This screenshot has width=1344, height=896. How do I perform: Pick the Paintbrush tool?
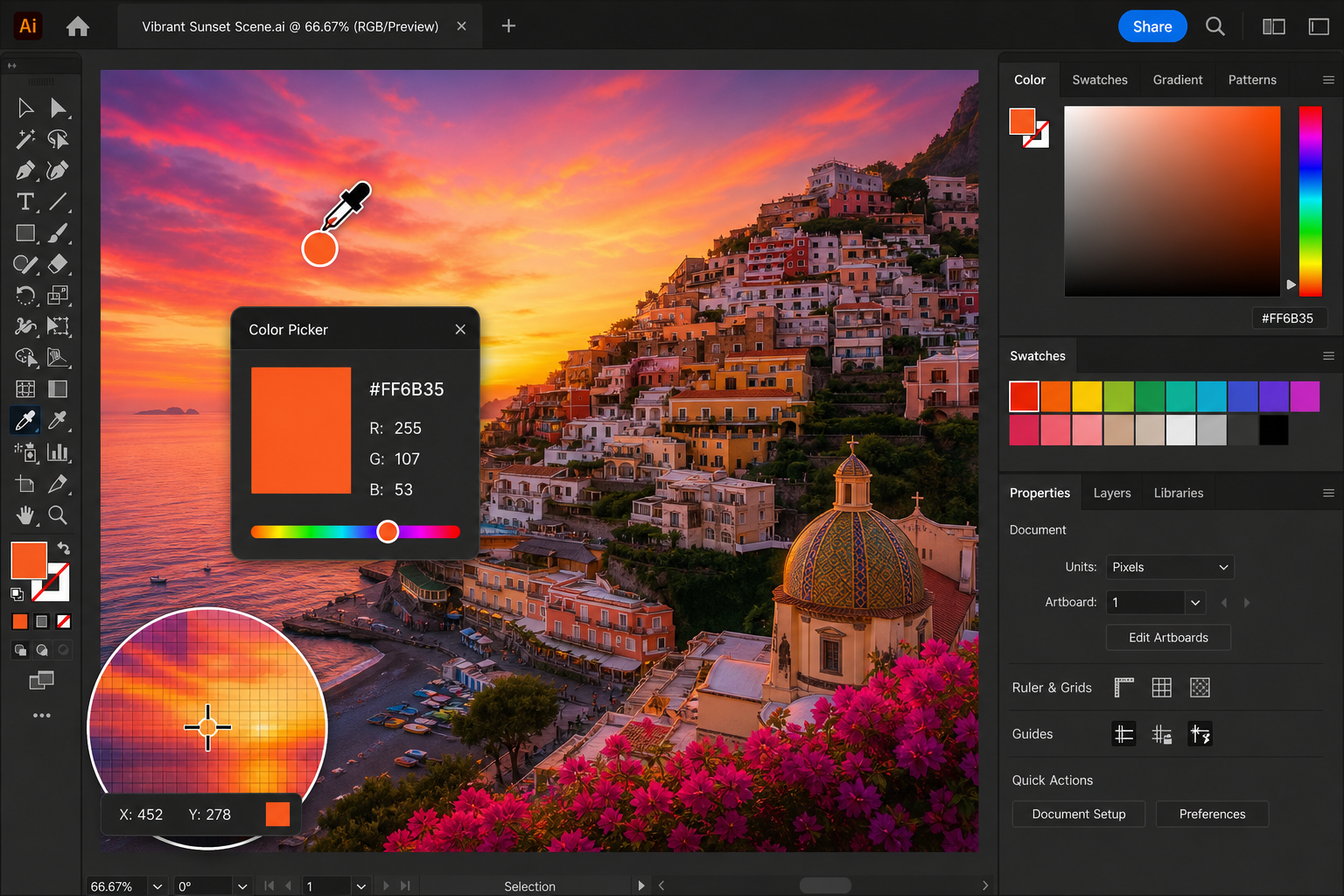pyautogui.click(x=58, y=234)
